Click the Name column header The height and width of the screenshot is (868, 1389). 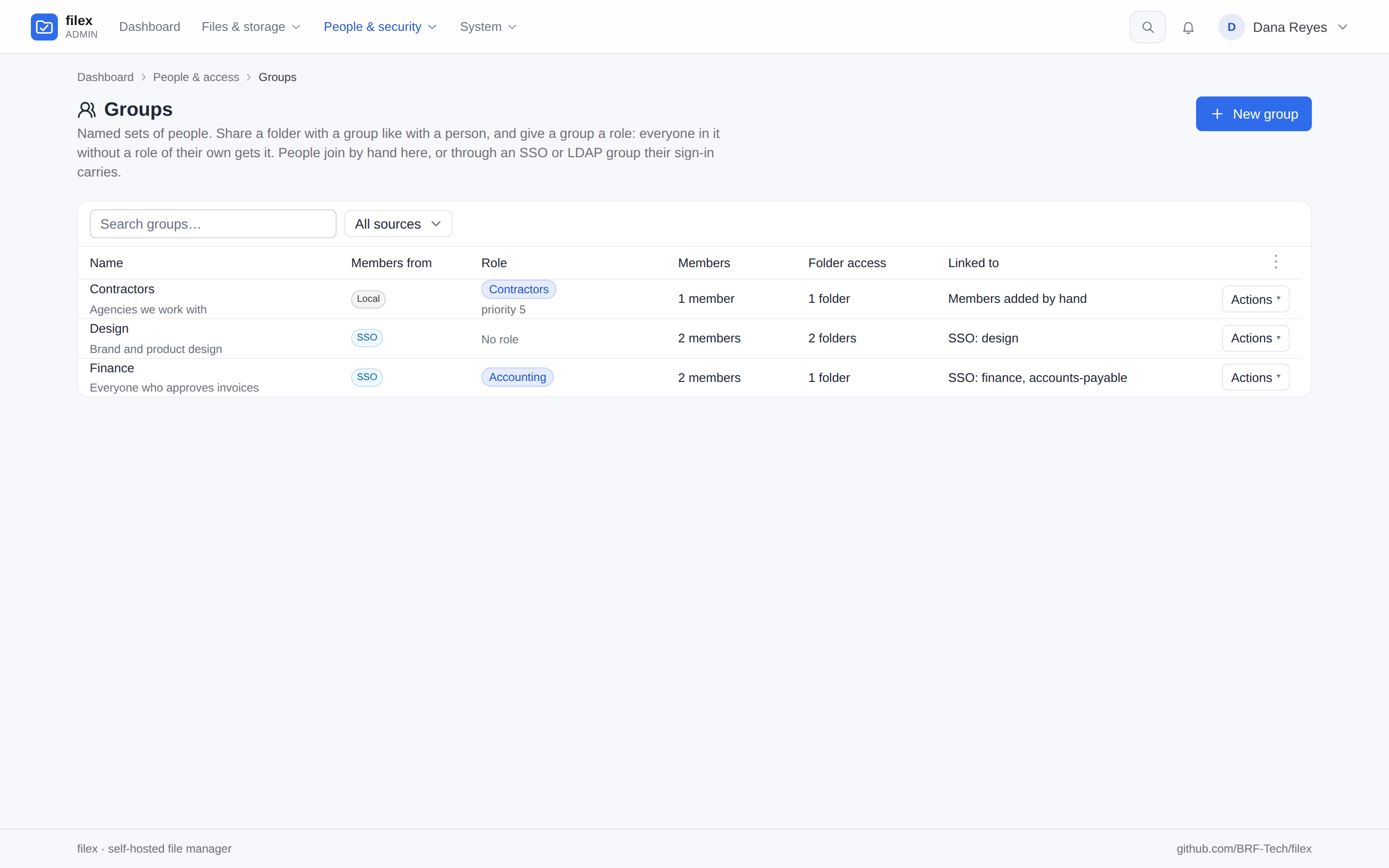106,263
